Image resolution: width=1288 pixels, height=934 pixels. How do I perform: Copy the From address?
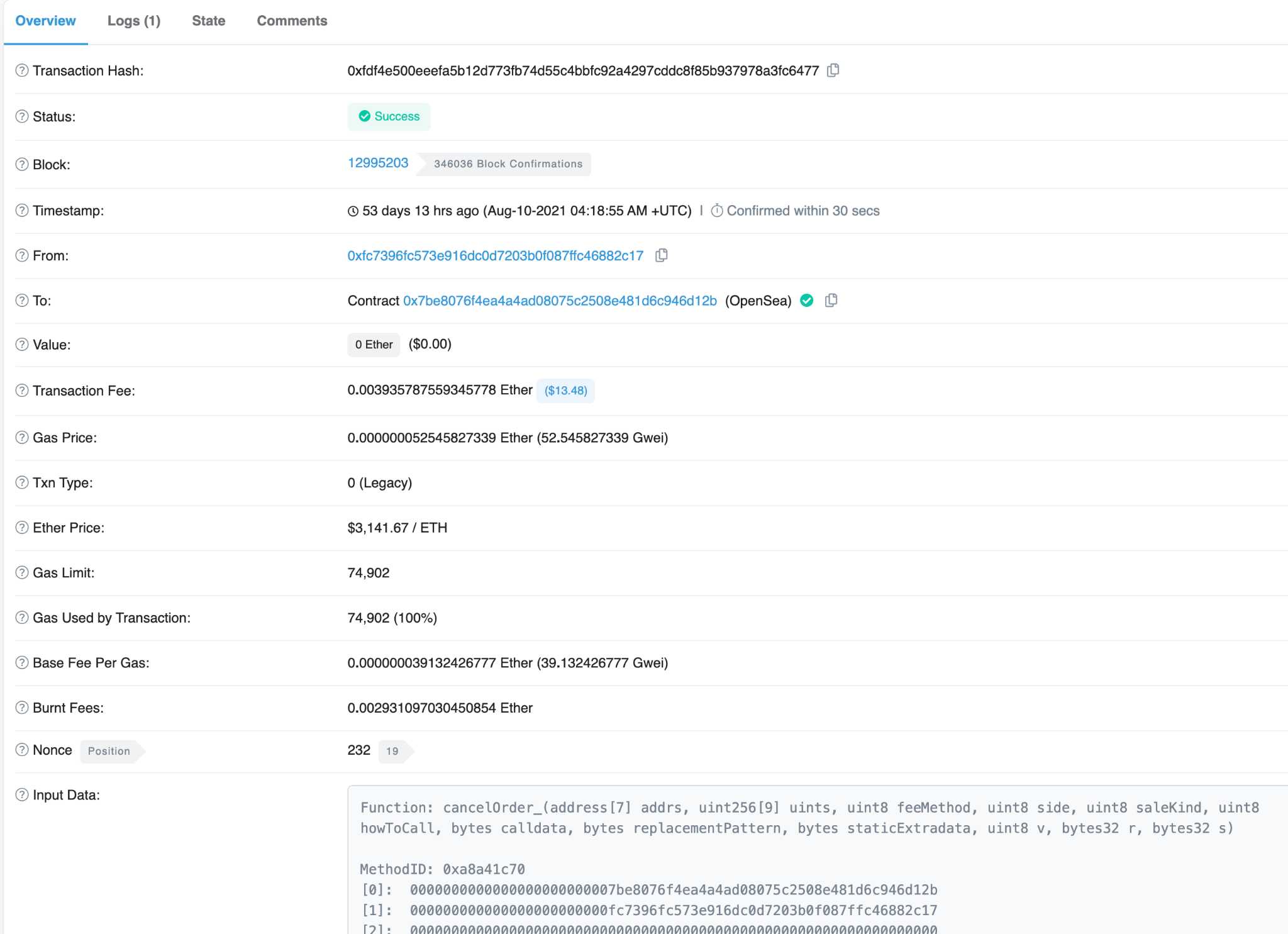(x=661, y=255)
